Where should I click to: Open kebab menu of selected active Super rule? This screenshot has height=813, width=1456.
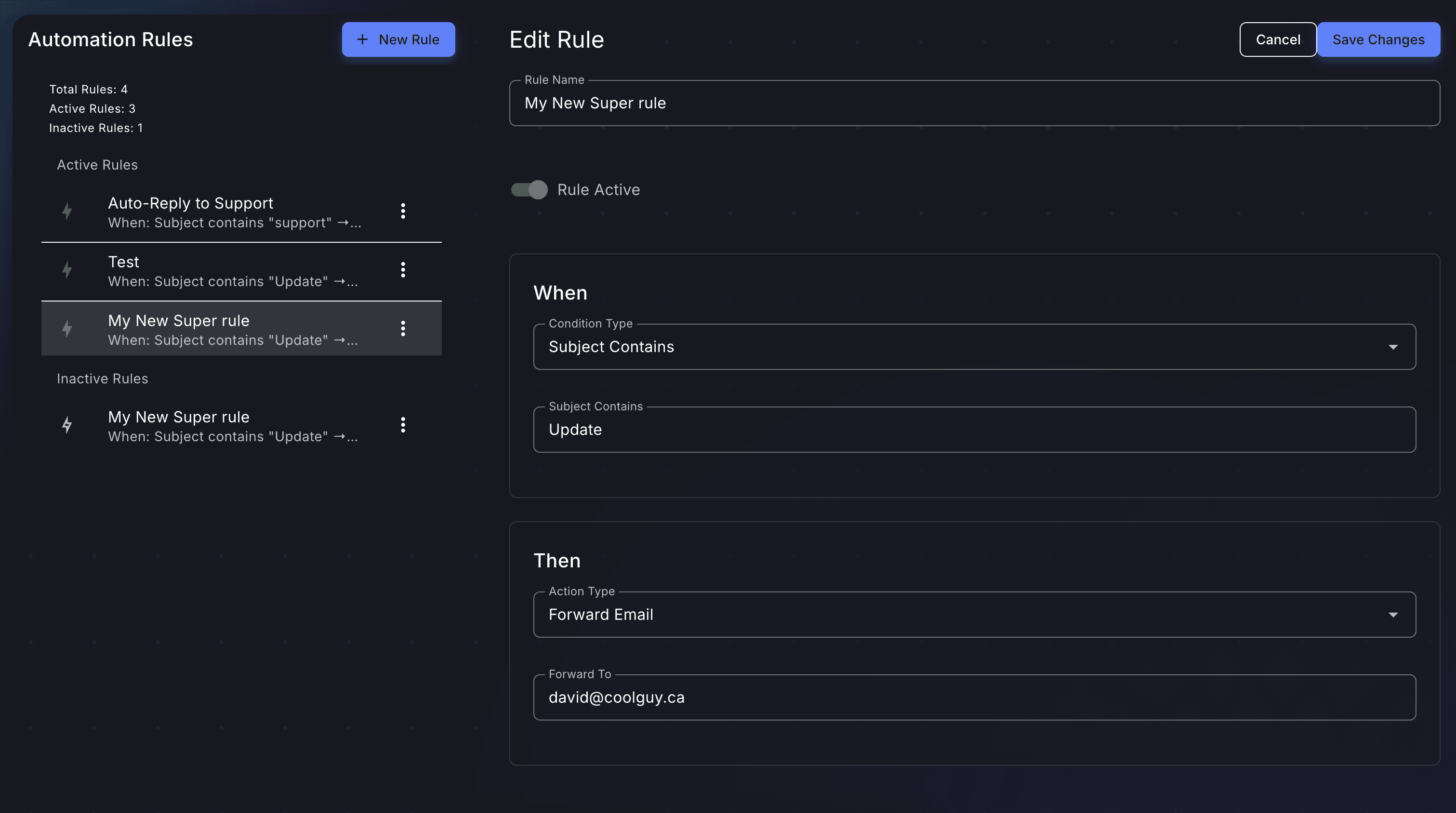(403, 329)
